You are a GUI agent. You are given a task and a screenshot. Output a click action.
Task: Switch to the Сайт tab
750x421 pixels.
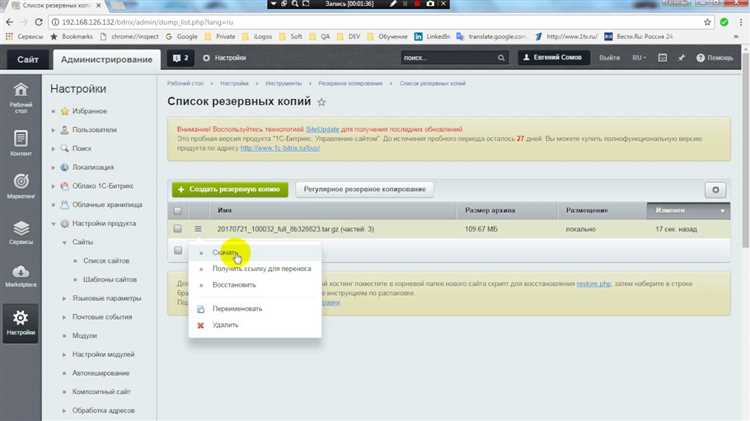coord(28,59)
